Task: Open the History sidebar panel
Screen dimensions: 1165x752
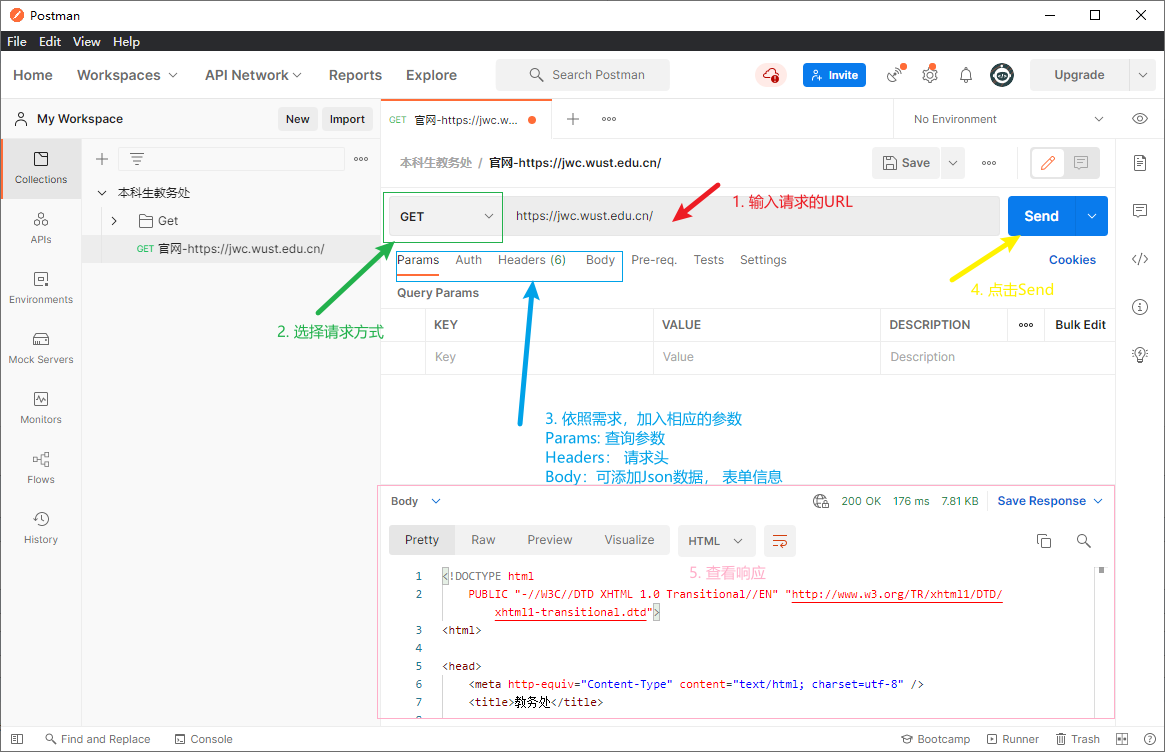Action: 41,528
